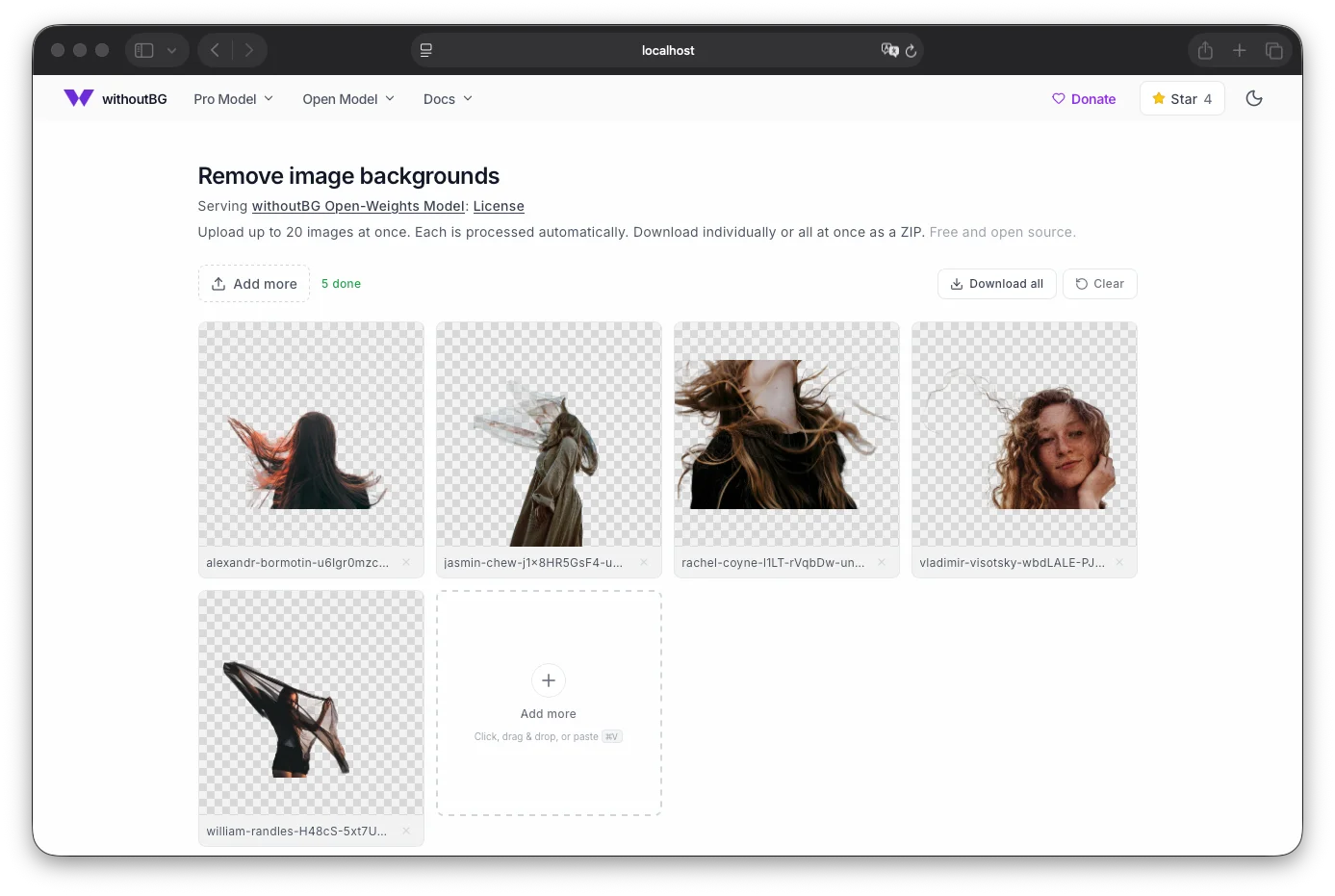Viewport: 1335px width, 896px height.
Task: Remove rachel-coyne image with its X
Action: [x=882, y=563]
